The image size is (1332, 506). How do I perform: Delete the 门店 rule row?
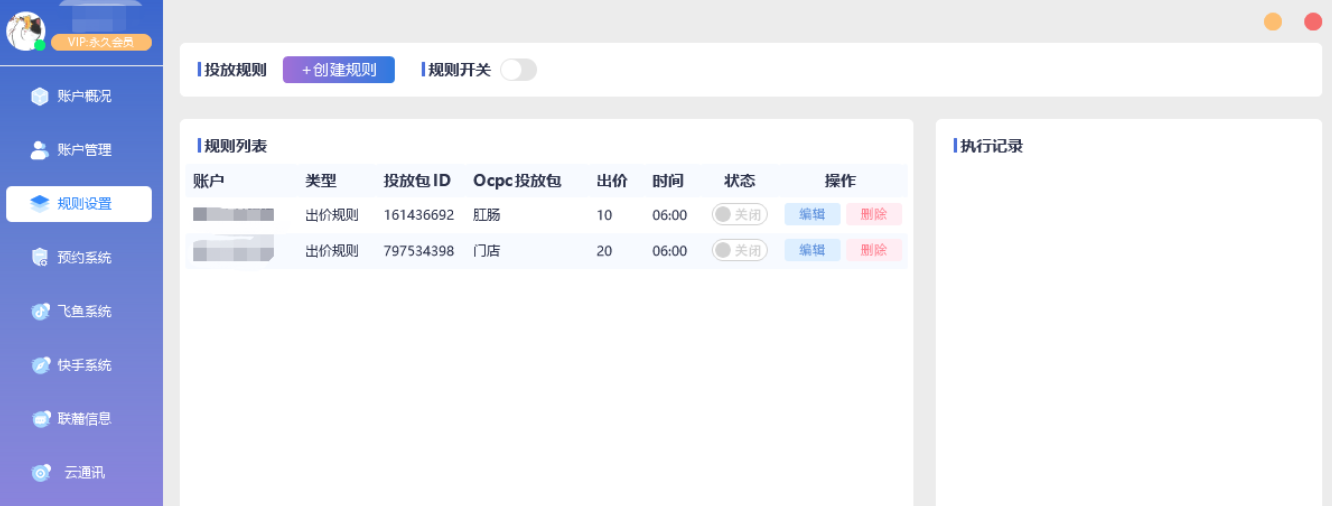click(873, 251)
